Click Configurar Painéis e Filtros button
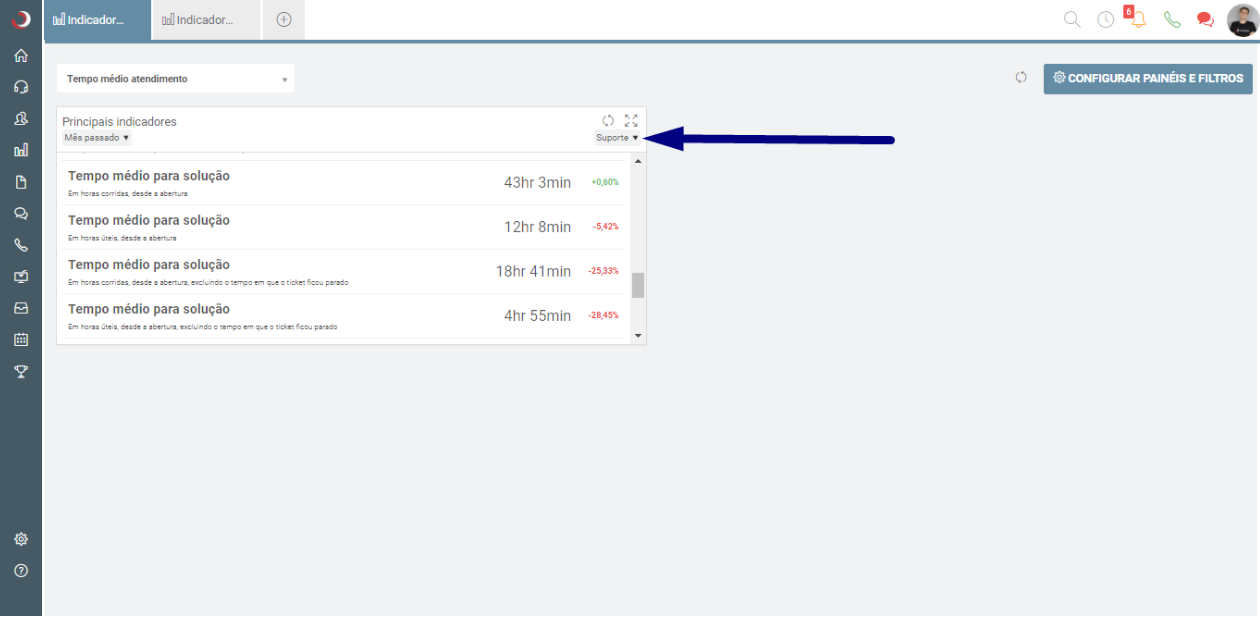Screen dimensions: 1260x617 (1148, 79)
